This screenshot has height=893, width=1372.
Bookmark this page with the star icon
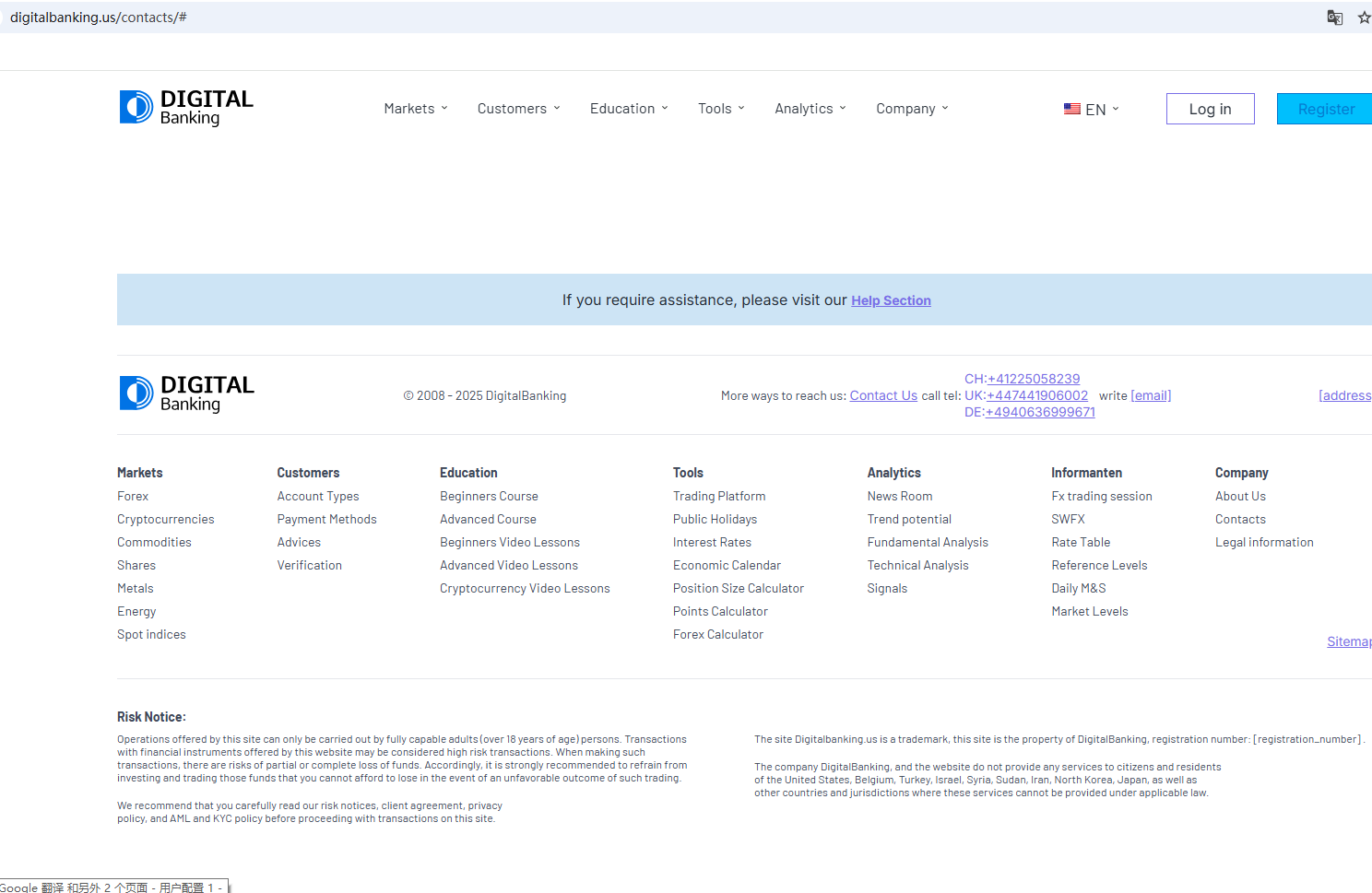point(1364,18)
